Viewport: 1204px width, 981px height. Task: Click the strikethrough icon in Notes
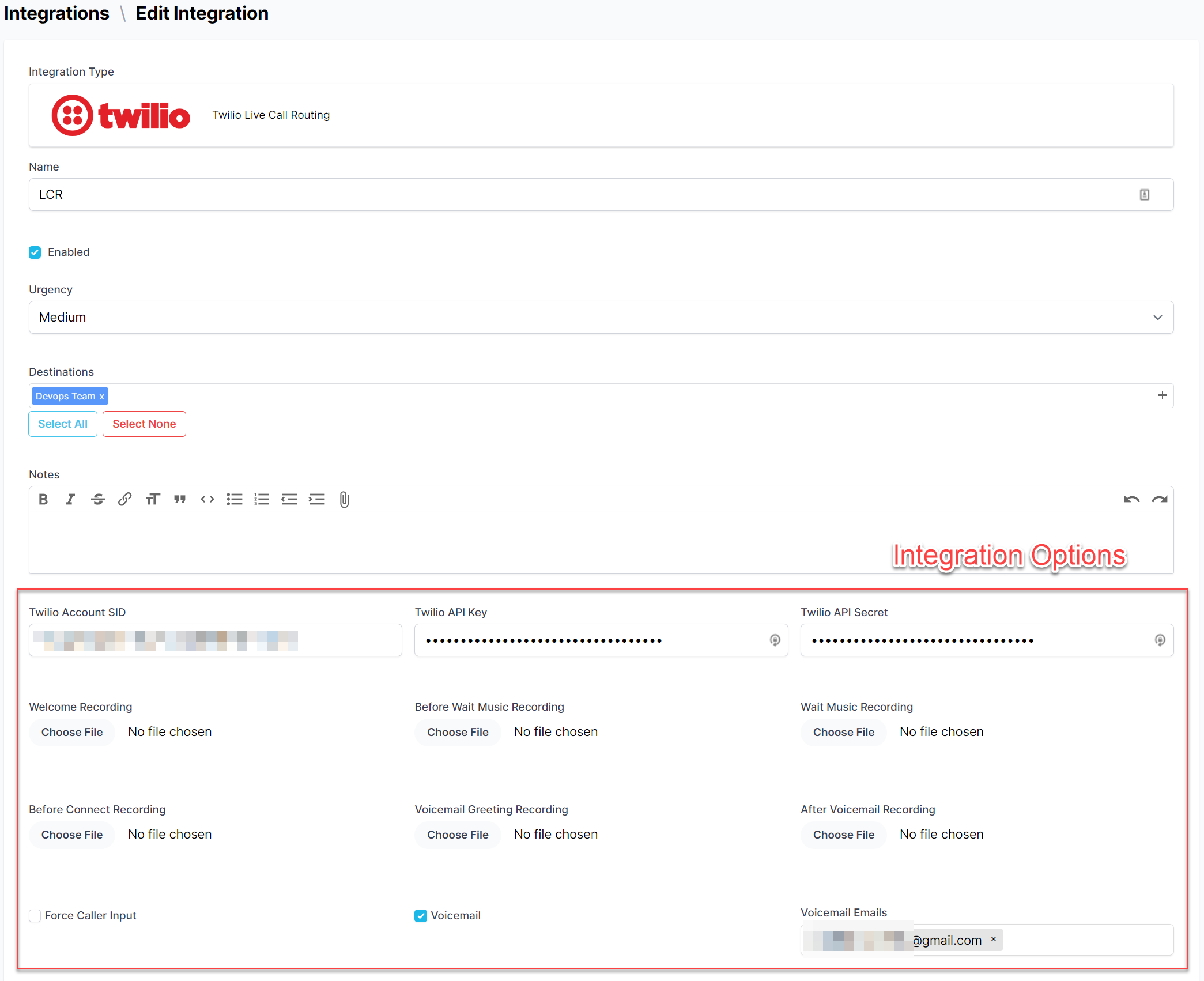[x=97, y=499]
